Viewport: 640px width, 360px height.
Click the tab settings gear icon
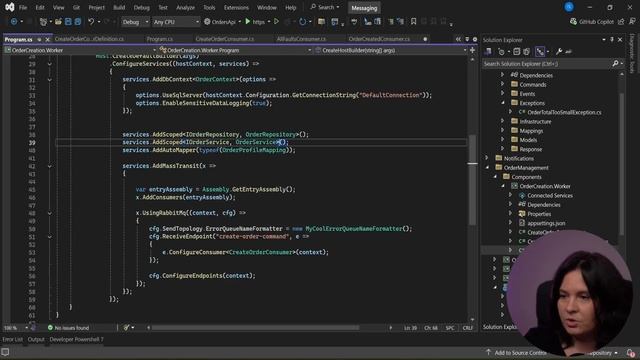[x=475, y=39]
